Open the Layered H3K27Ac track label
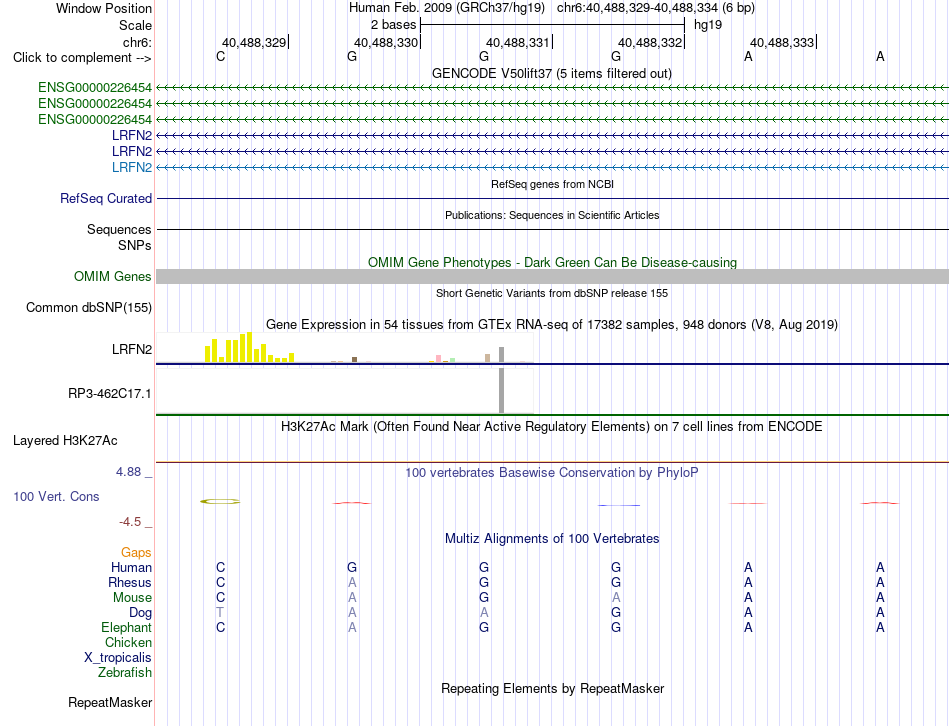Image resolution: width=950 pixels, height=726 pixels. click(x=65, y=441)
